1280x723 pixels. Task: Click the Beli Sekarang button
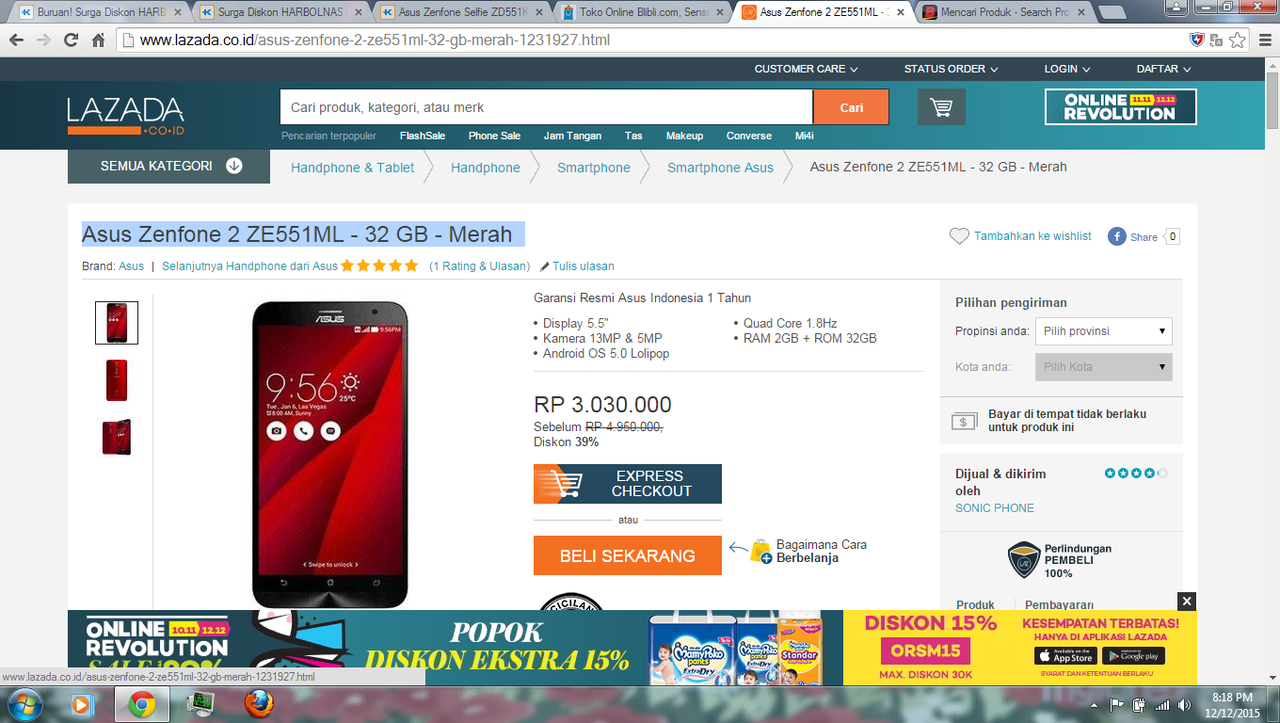point(627,556)
